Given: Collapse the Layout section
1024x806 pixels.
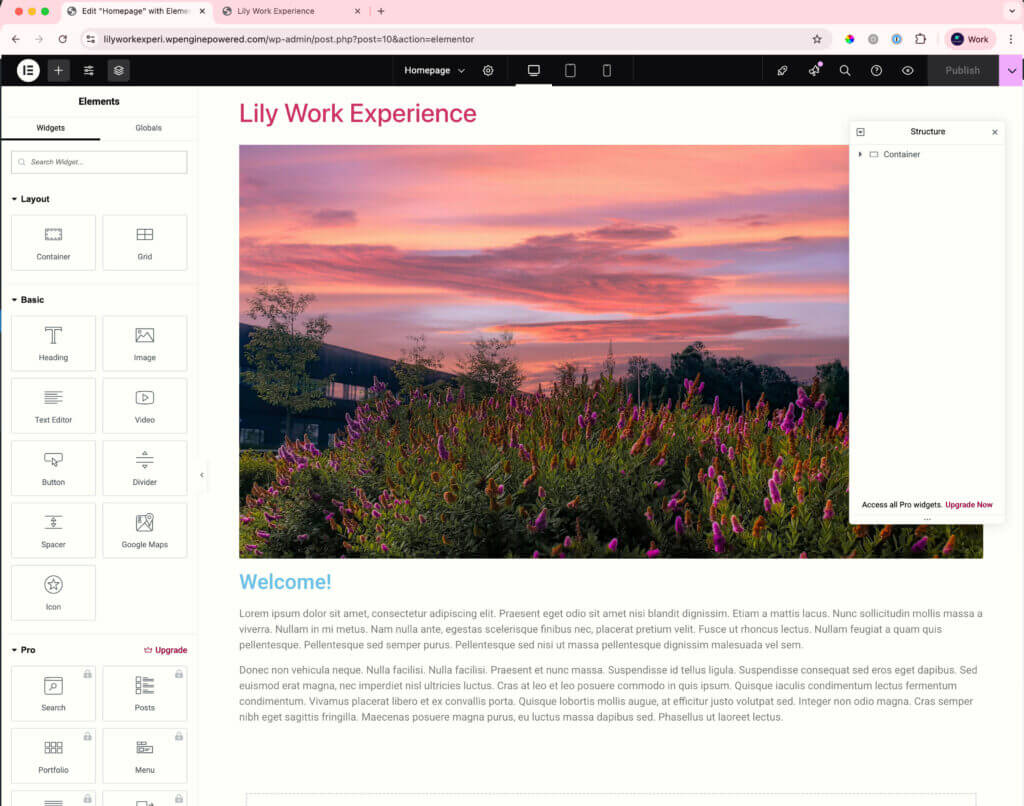Looking at the screenshot, I should [31, 199].
